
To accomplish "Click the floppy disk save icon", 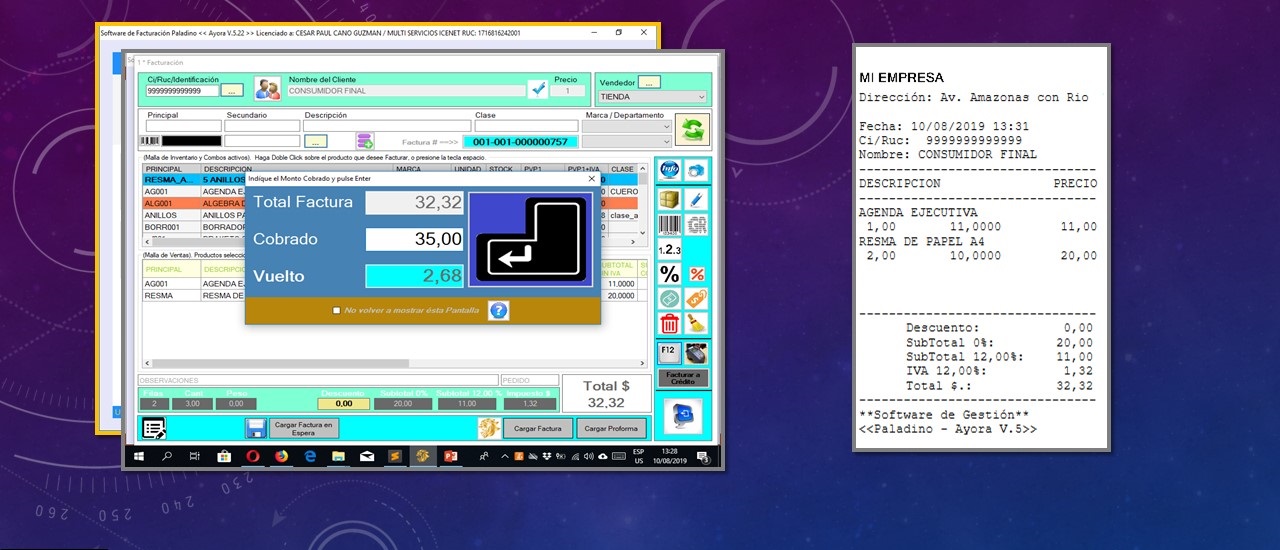I will point(255,429).
